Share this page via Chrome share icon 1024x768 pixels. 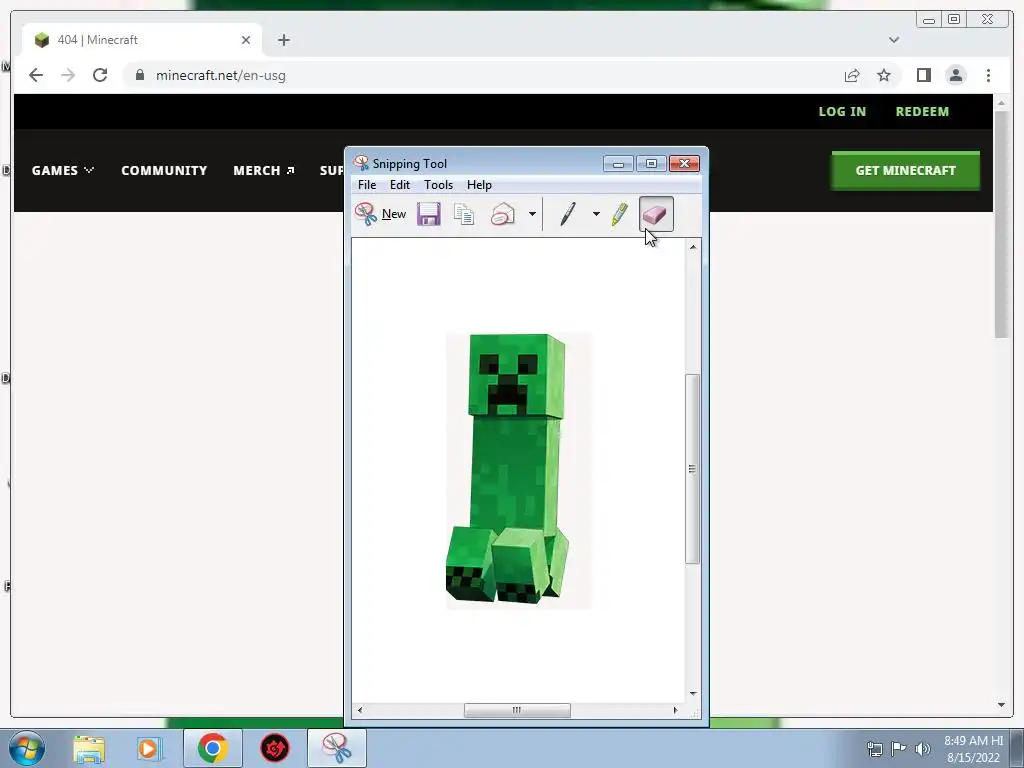click(852, 75)
